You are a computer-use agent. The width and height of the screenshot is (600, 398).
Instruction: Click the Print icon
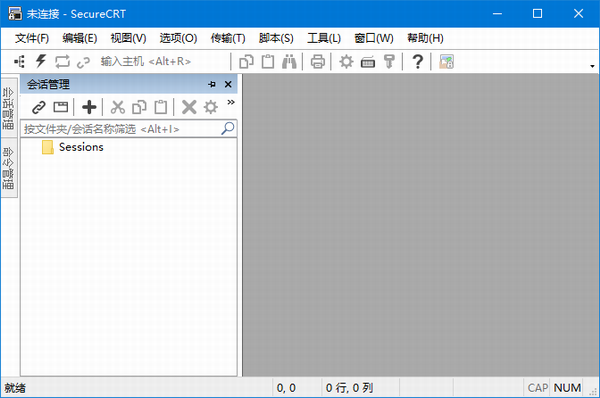[318, 62]
